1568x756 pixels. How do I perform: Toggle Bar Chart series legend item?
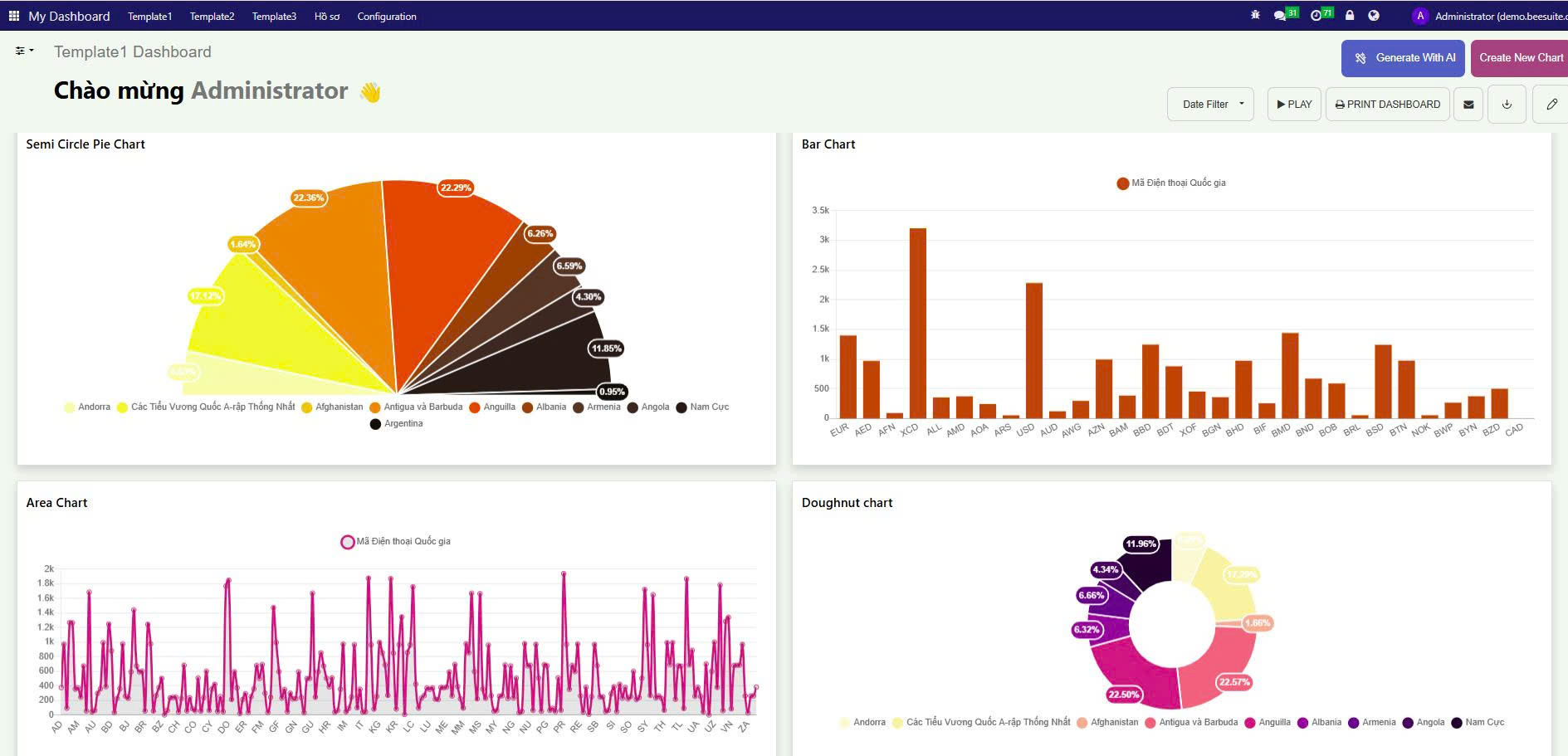point(1171,183)
